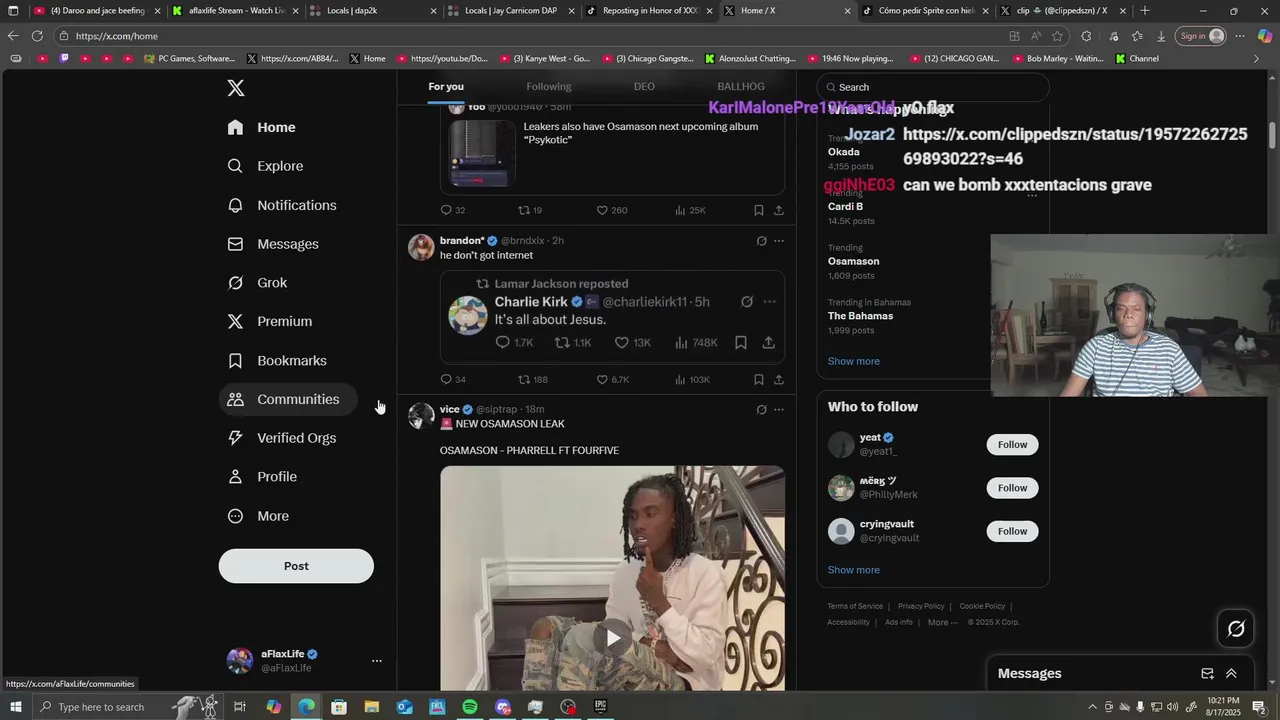Click Grok icon on brandon post

(761, 241)
